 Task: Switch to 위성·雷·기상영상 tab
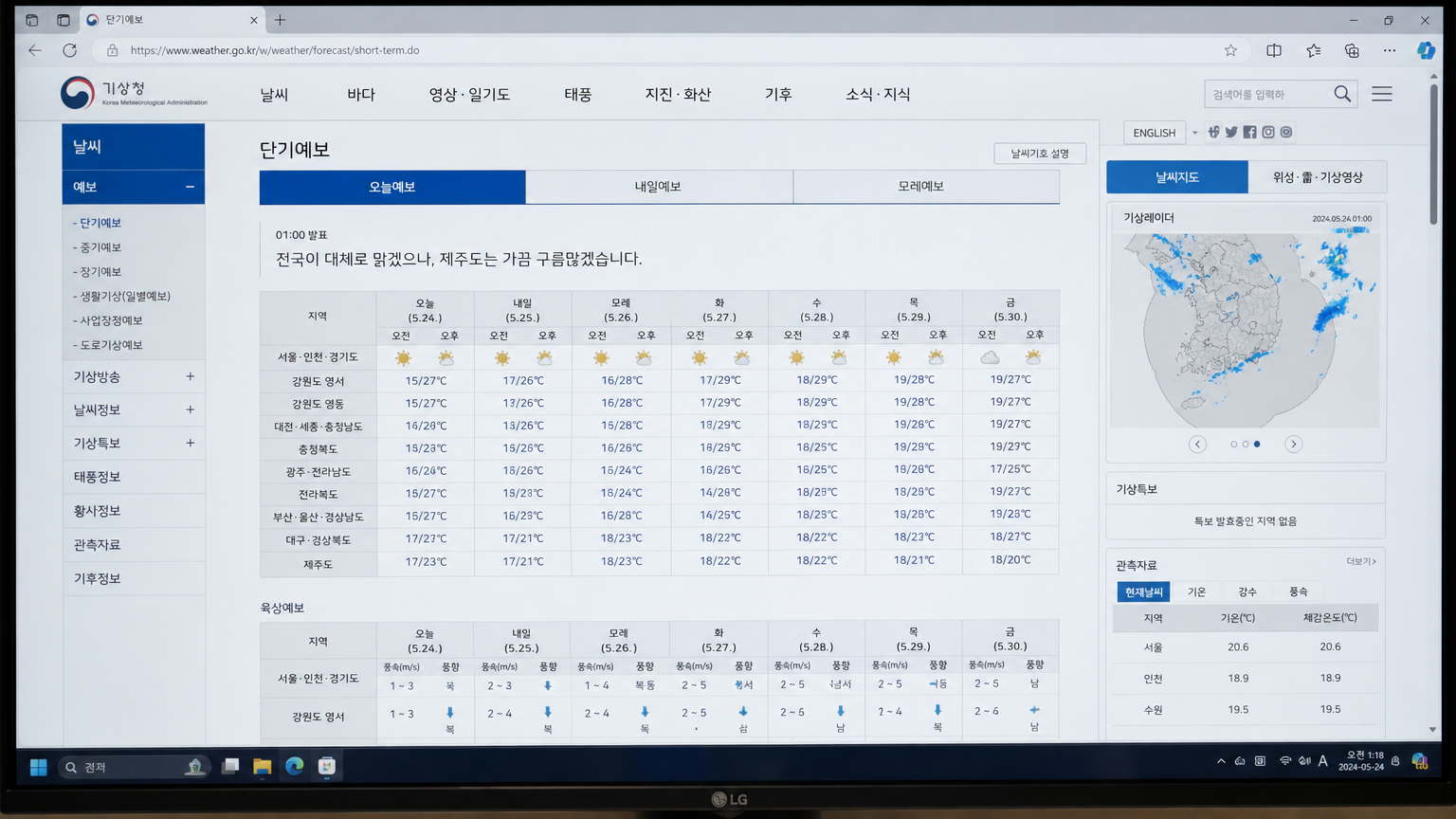coord(1318,177)
